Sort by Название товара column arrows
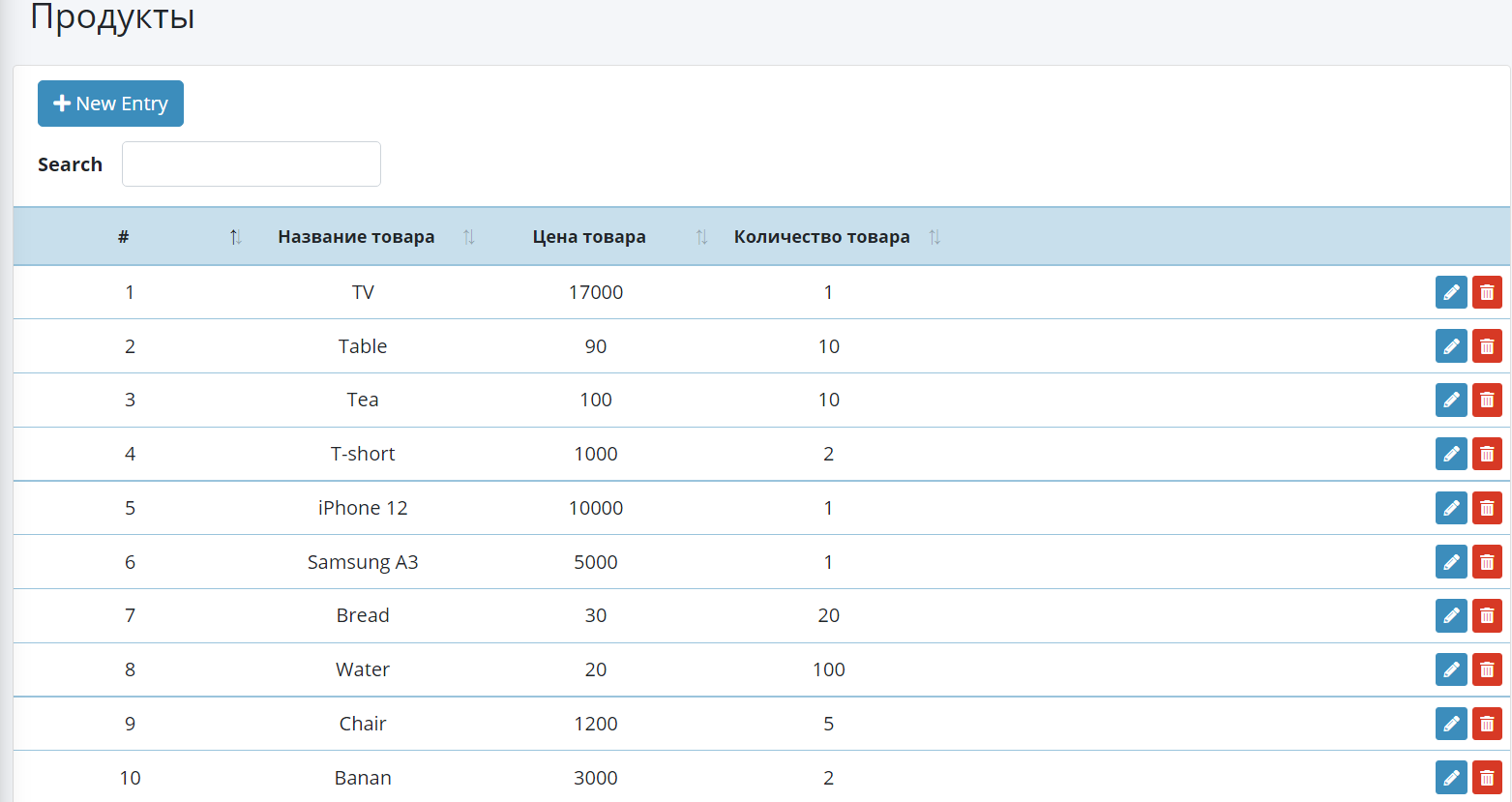Image resolution: width=1512 pixels, height=802 pixels. (x=468, y=237)
